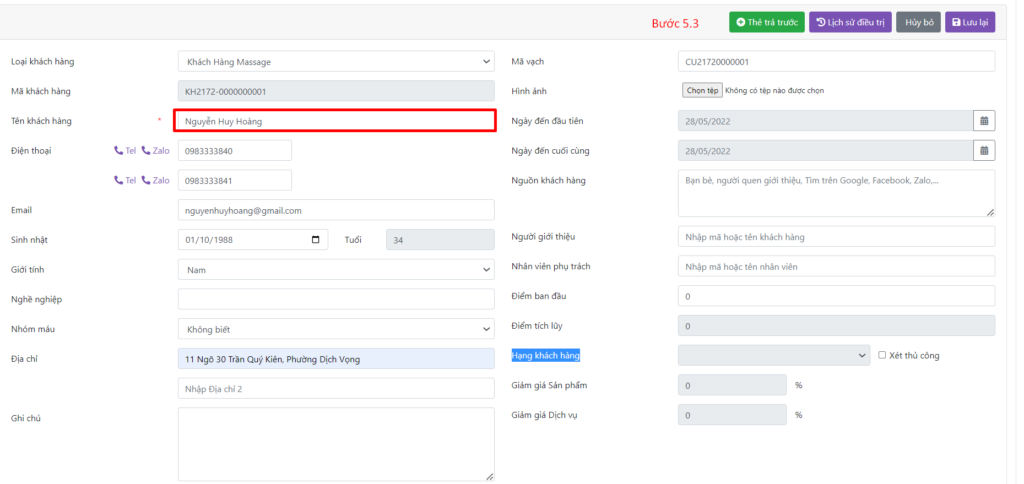This screenshot has width=1024, height=484.
Task: Save the form with "Lưu lại"
Action: coord(970,22)
